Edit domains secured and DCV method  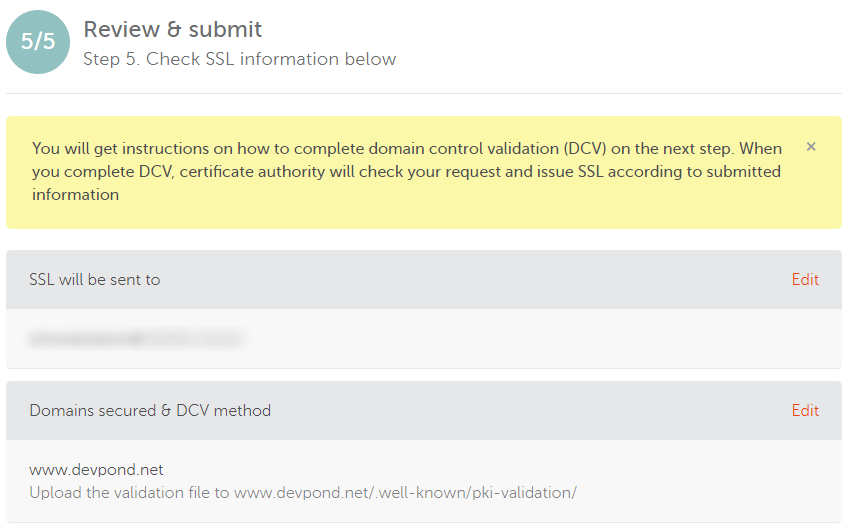tap(805, 411)
